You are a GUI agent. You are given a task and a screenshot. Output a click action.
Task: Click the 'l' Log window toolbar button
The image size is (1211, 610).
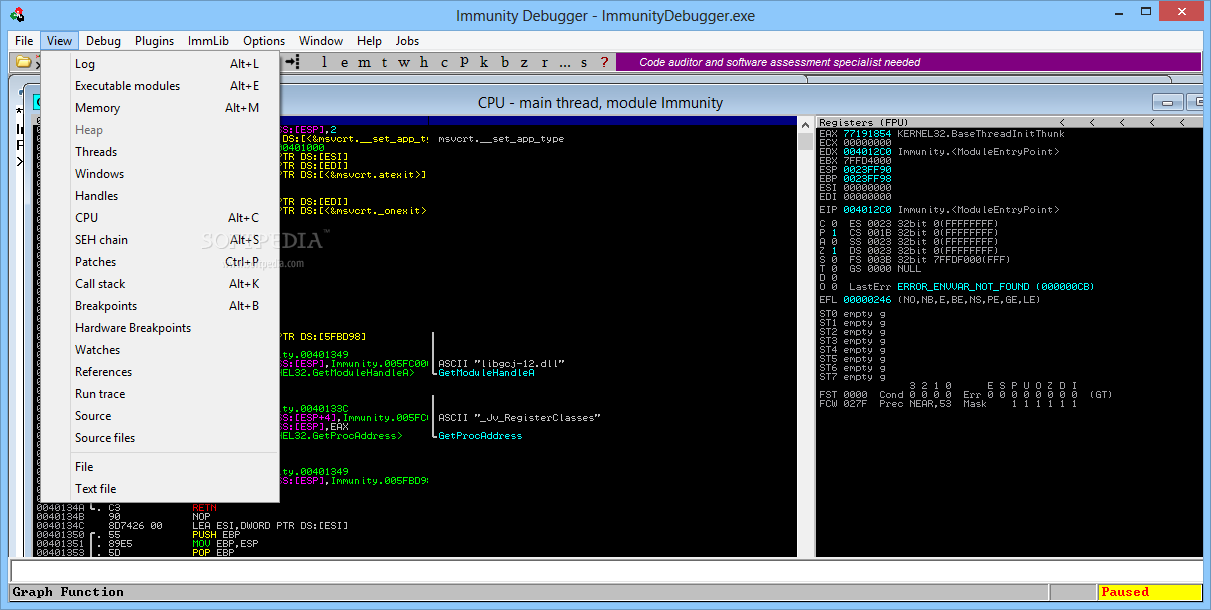pyautogui.click(x=322, y=62)
